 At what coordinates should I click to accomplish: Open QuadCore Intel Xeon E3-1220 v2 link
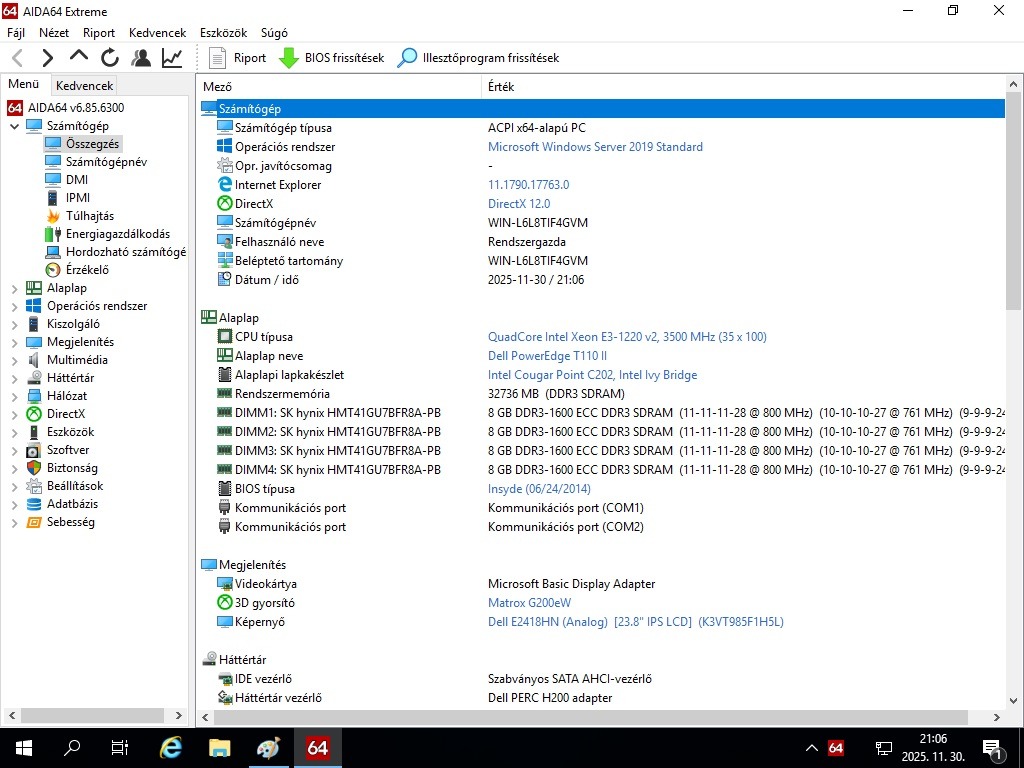627,337
